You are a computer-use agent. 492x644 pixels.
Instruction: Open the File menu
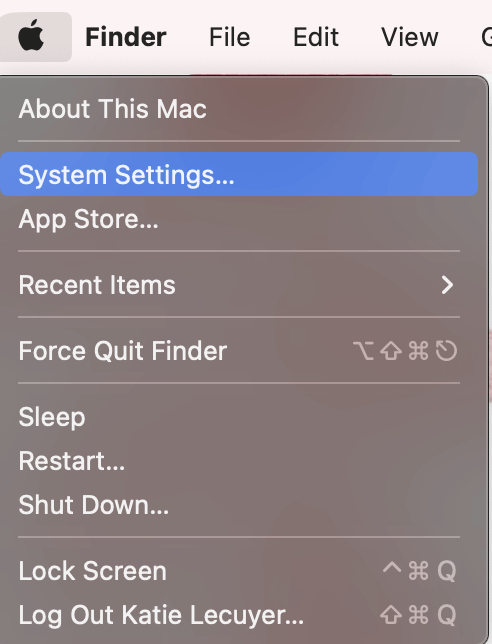coord(230,37)
